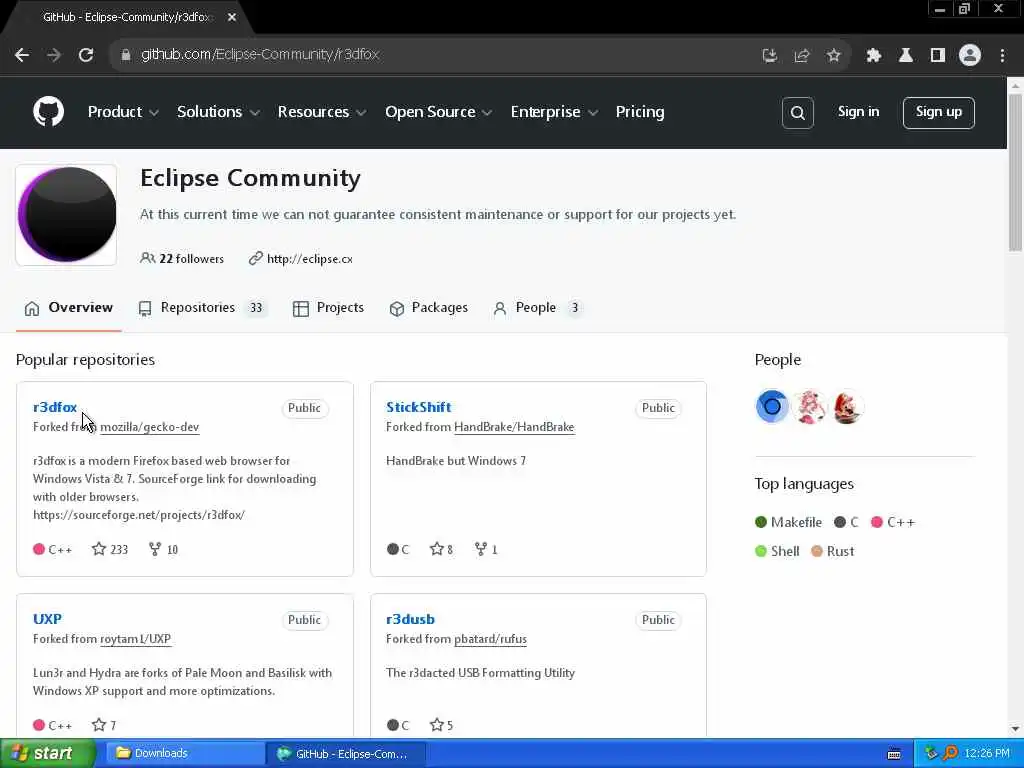Switch to Downloads taskbar window
Screen dimensions: 1024x768
(x=183, y=754)
